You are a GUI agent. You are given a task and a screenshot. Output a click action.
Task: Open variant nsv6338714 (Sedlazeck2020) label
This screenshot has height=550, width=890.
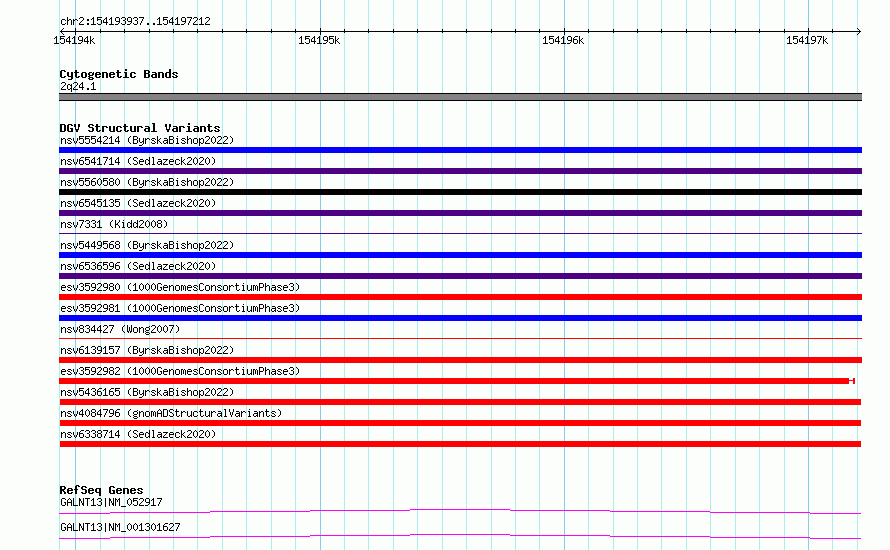[x=138, y=434]
